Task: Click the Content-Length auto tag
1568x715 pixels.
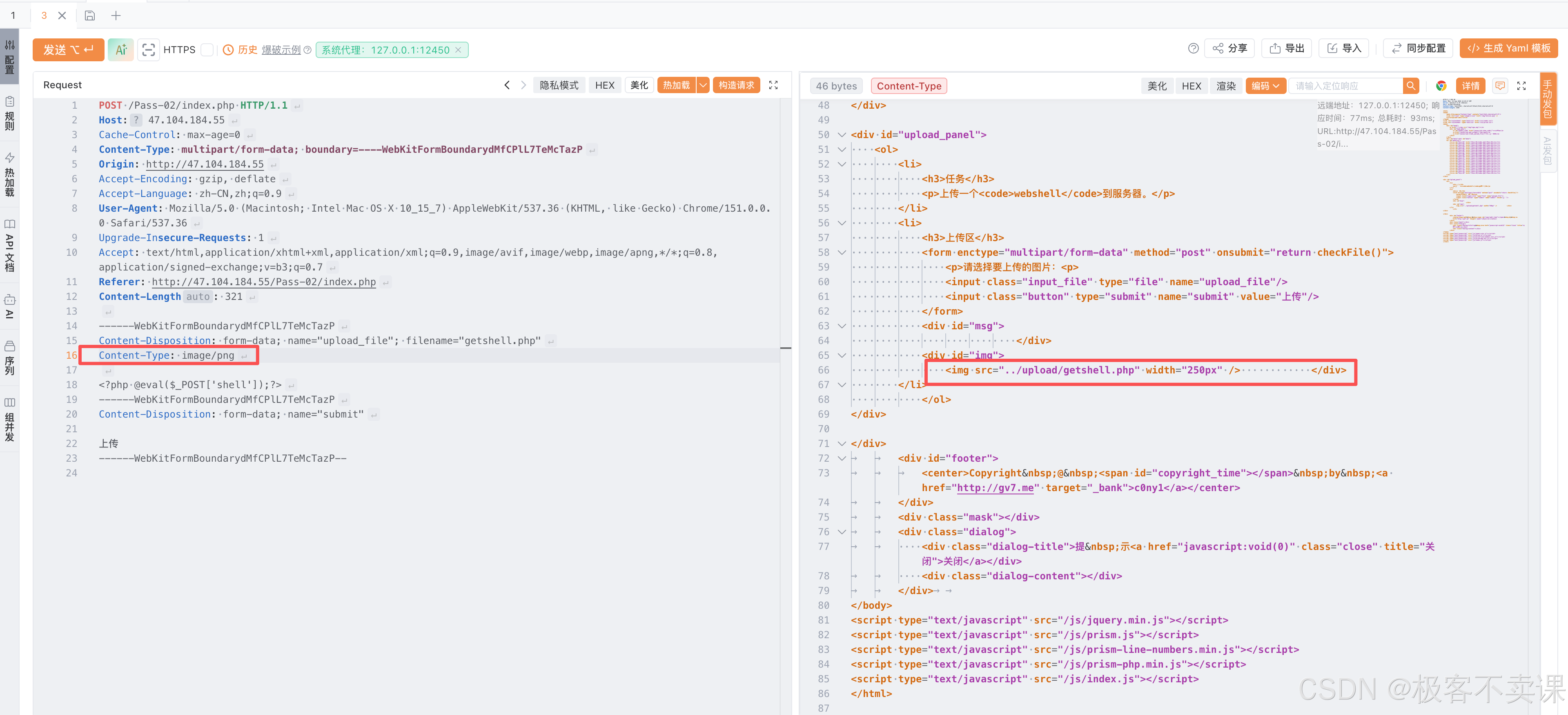Action: click(198, 297)
